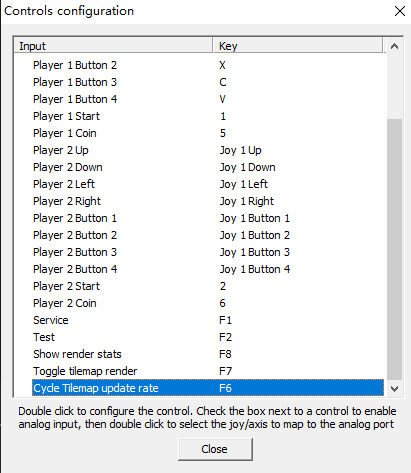
Task: Click the Key column header
Action: 298,46
